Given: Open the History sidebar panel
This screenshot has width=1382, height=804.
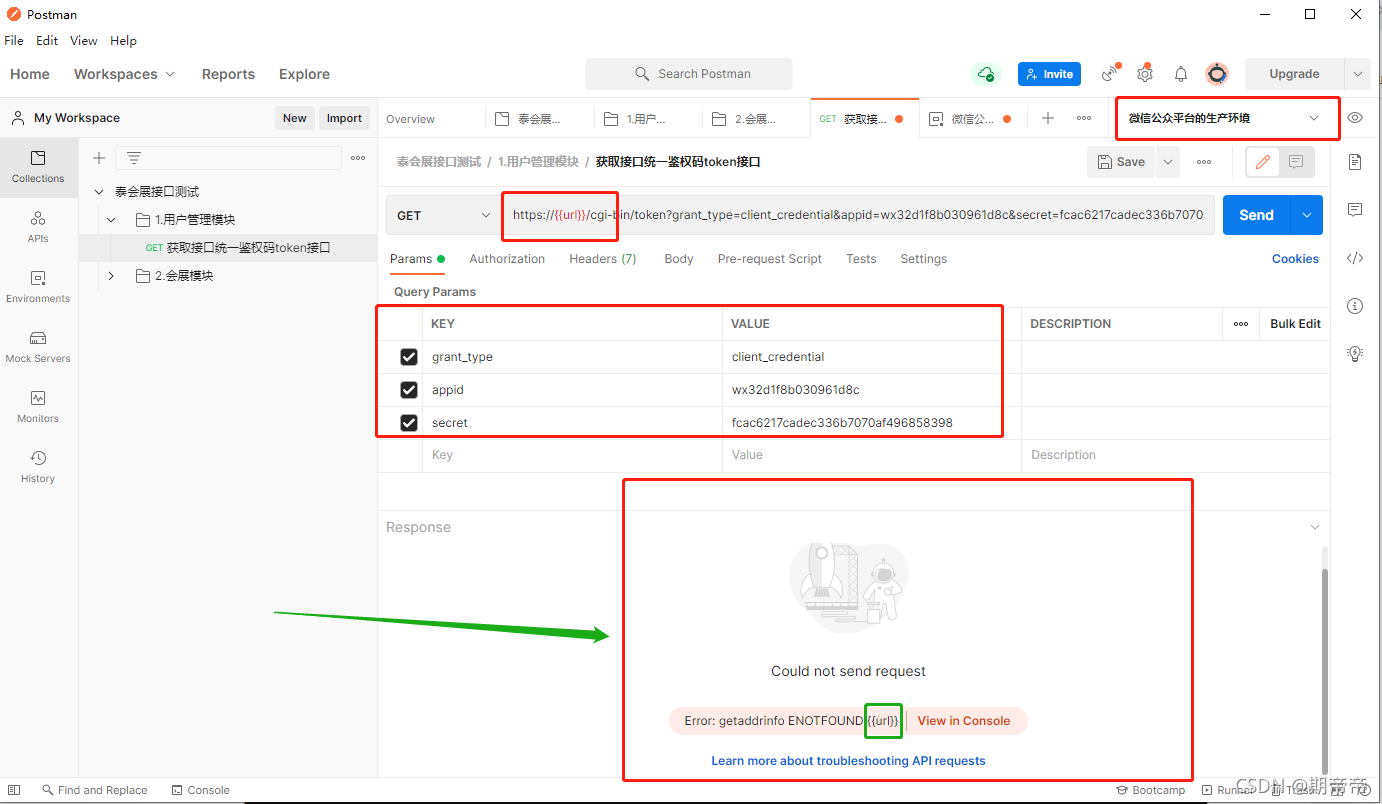Looking at the screenshot, I should (x=38, y=467).
